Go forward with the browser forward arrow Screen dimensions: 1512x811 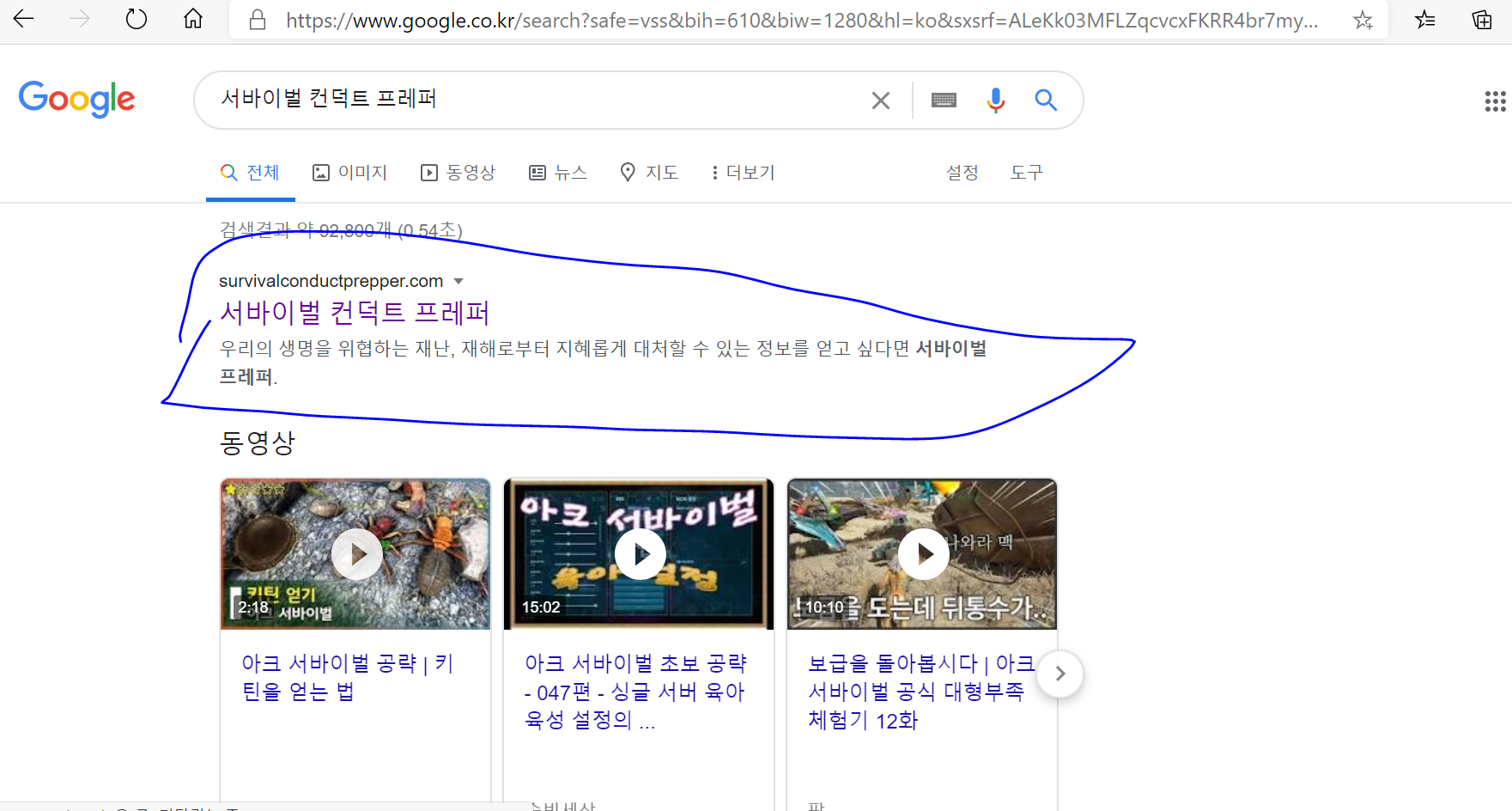click(x=79, y=19)
